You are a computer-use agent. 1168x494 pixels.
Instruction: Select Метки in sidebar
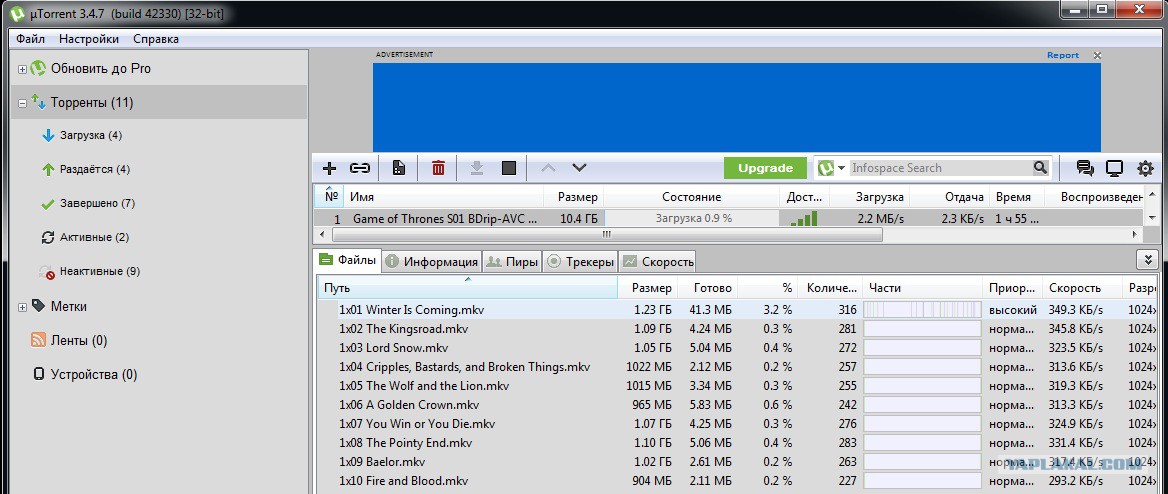click(x=69, y=306)
